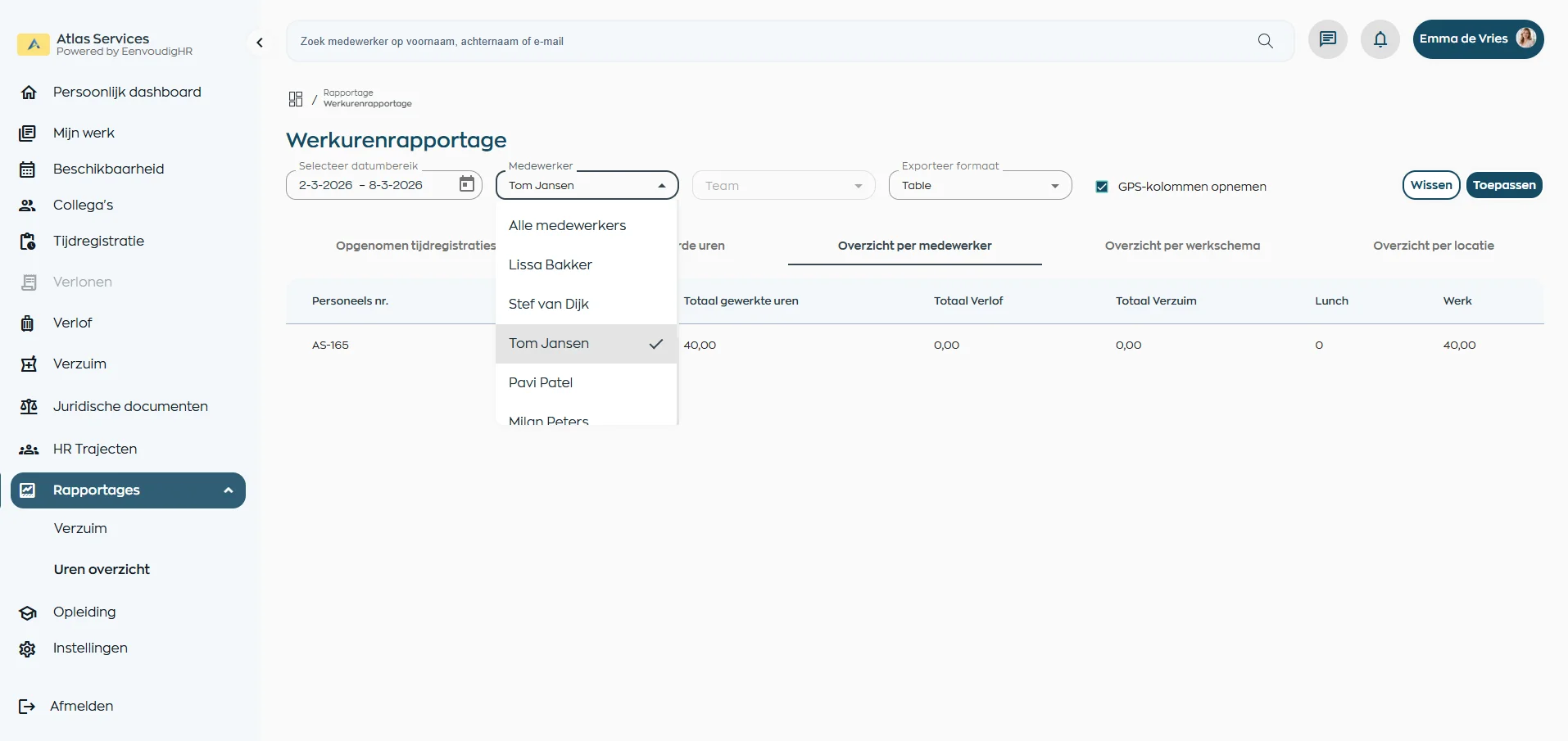Select the Tijdregistratie clock icon
The image size is (1568, 741).
pyautogui.click(x=29, y=241)
